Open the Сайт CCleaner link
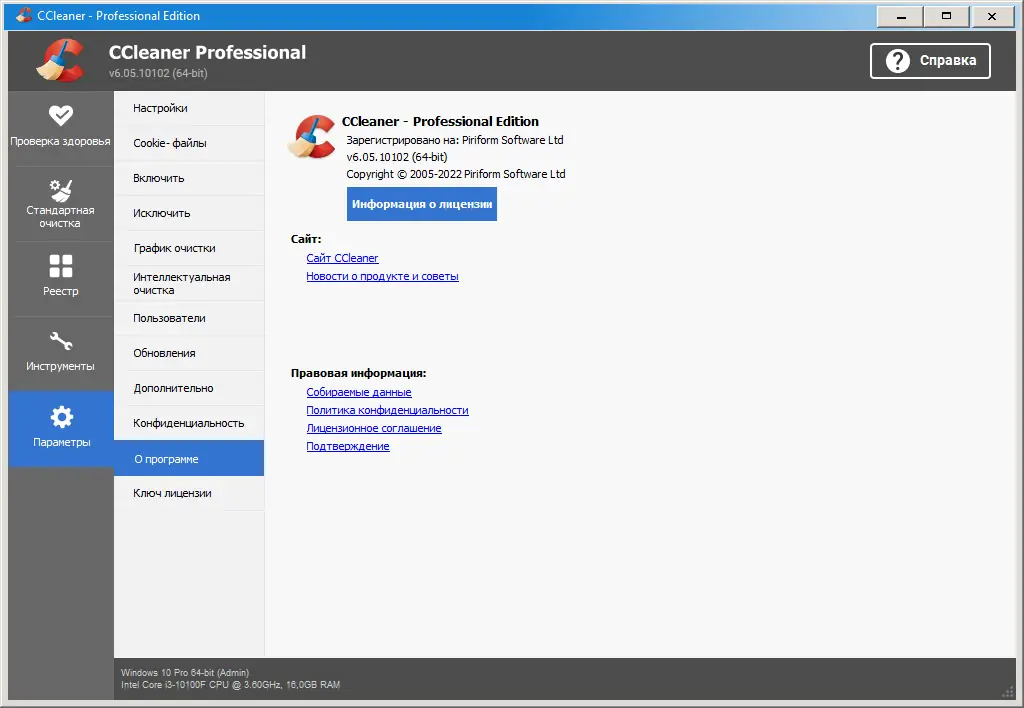This screenshot has height=708, width=1024. click(342, 258)
